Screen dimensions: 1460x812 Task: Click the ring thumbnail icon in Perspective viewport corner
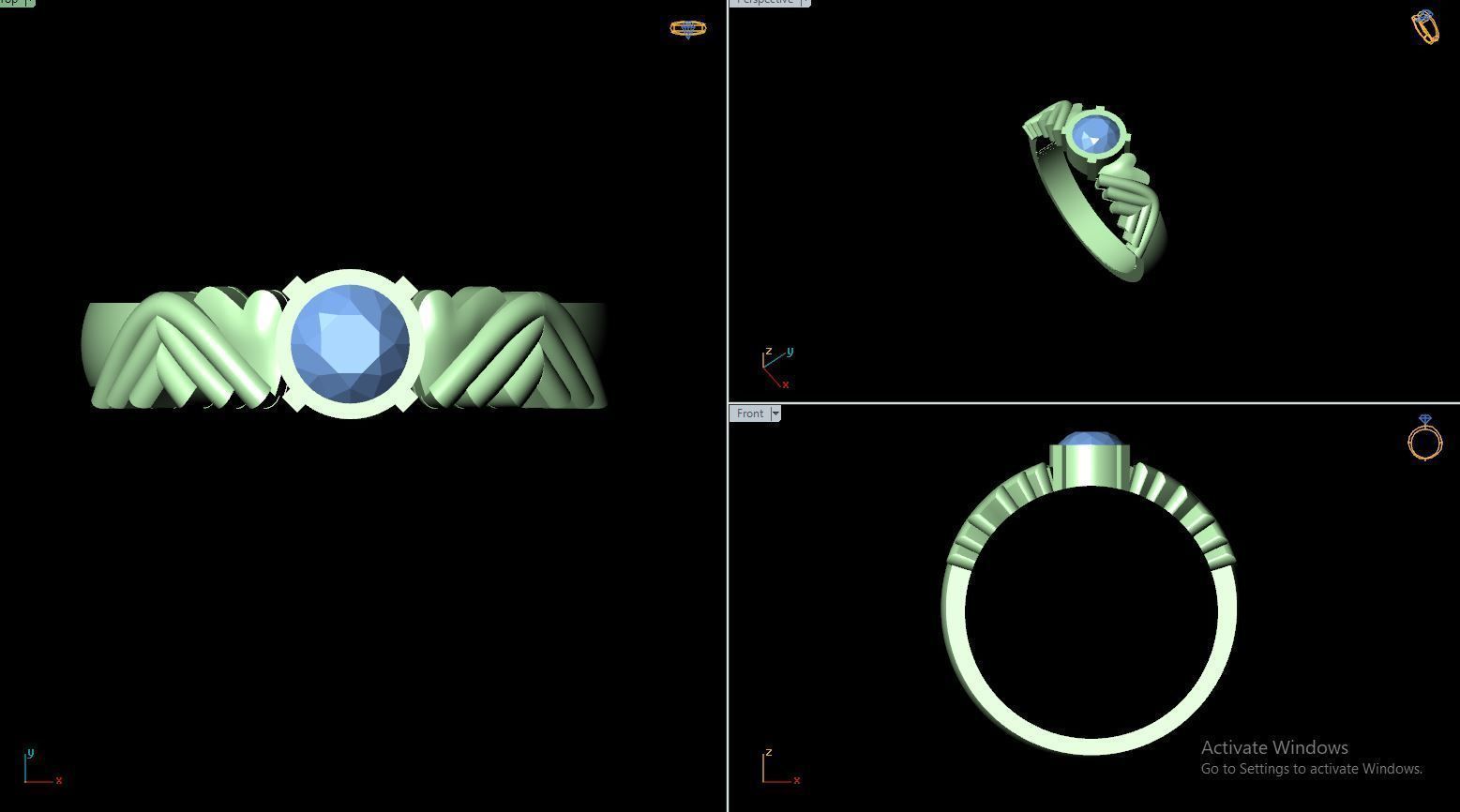pos(1425,26)
